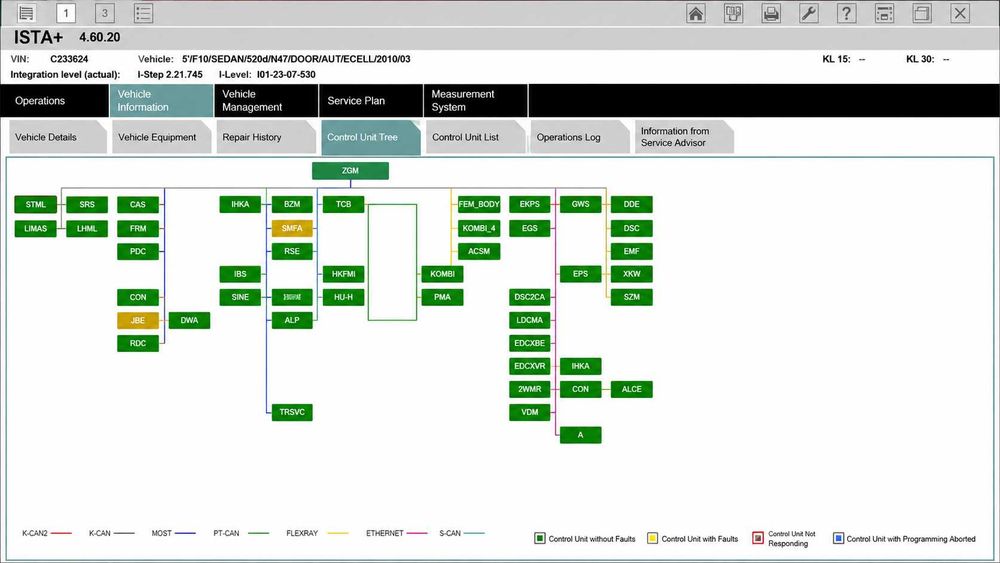Select the KOMBI control unit
Image resolution: width=1000 pixels, height=563 pixels.
tap(443, 274)
